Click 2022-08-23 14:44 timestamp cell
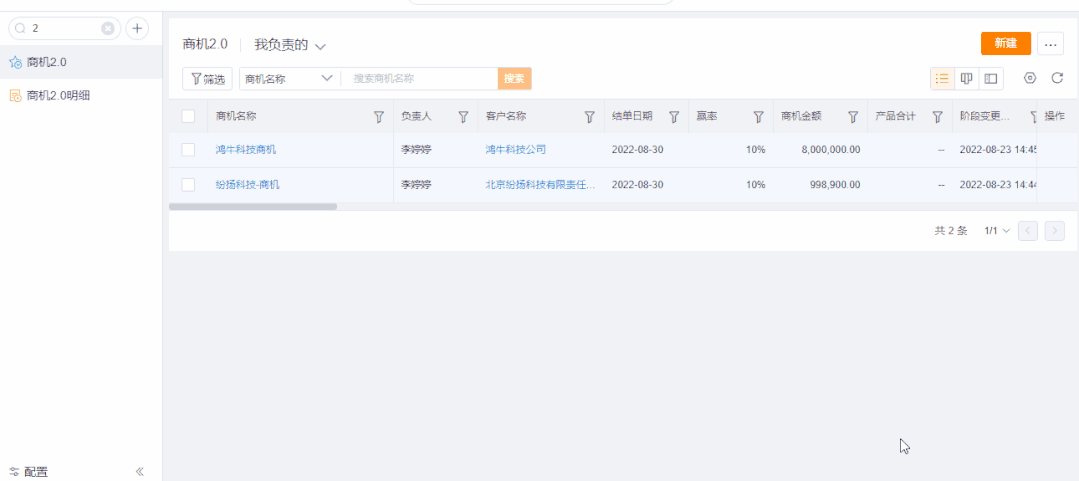This screenshot has height=481, width=1079. pos(998,184)
